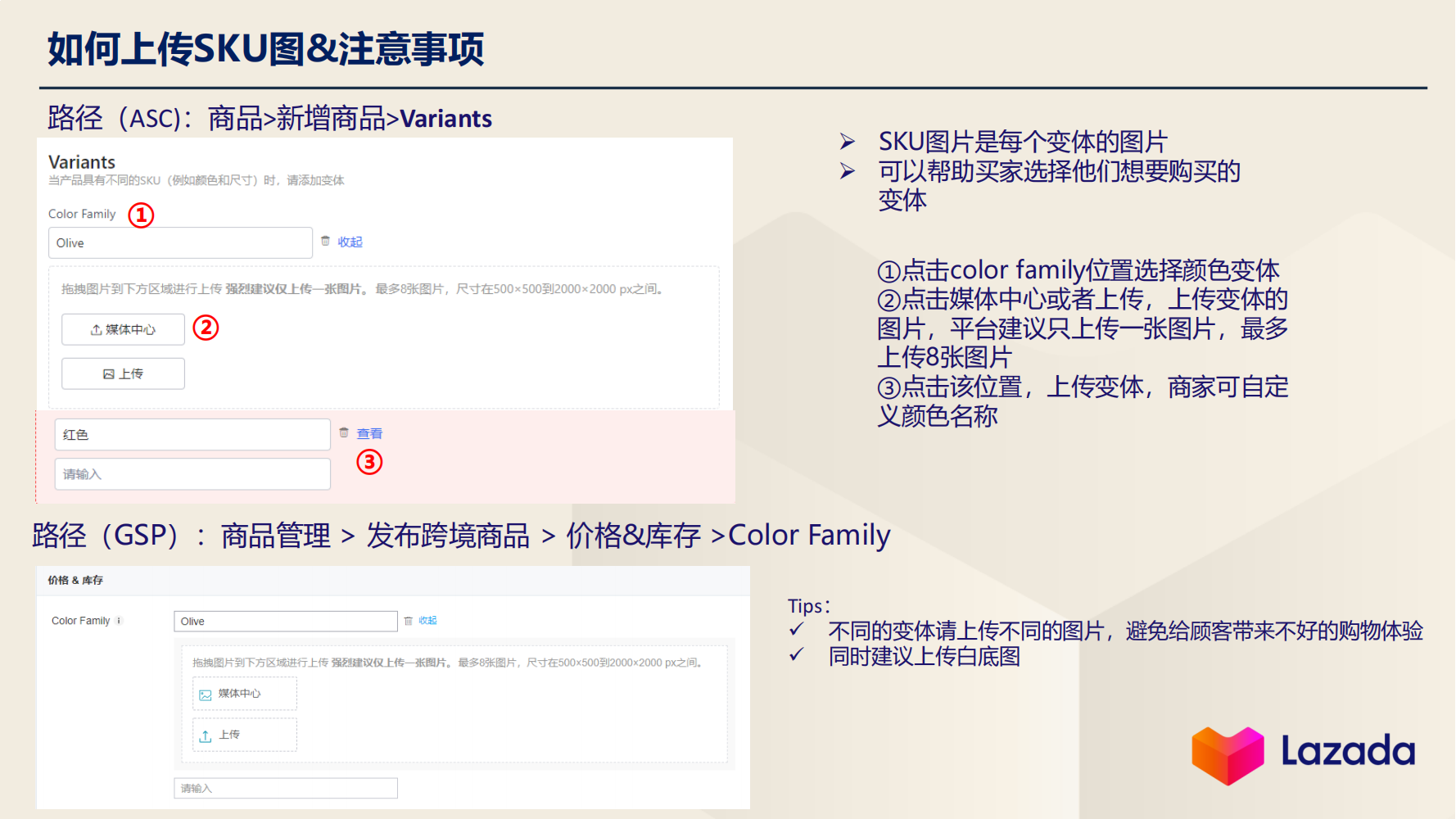This screenshot has height=819, width=1456.
Task: Click the 请输入 field below 红色
Action: 192,473
